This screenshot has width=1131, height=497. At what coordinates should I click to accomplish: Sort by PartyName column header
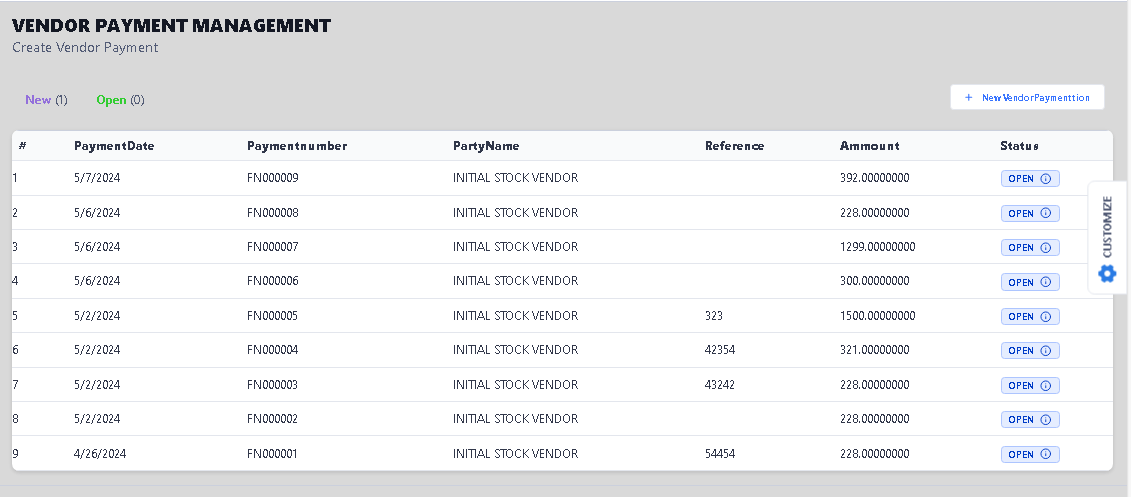486,146
